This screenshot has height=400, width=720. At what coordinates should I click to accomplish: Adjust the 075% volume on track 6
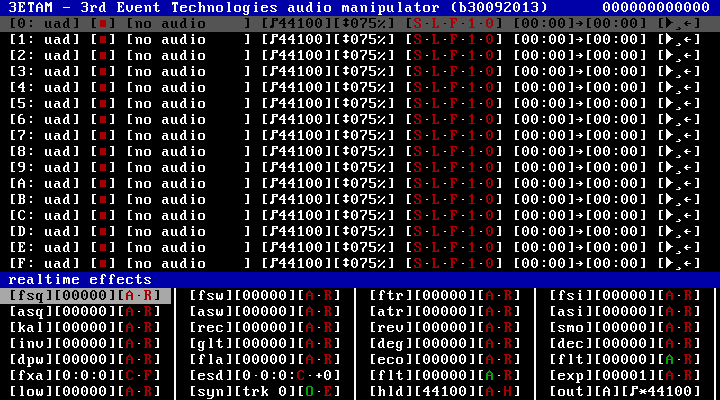[x=364, y=119]
